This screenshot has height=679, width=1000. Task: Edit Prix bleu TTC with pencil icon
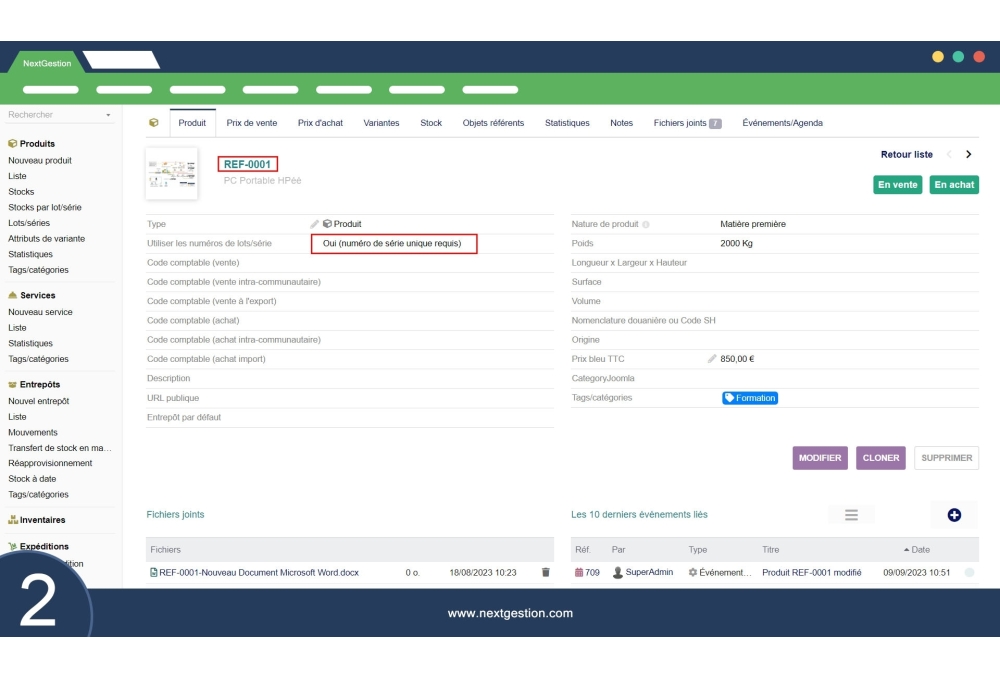(x=712, y=359)
